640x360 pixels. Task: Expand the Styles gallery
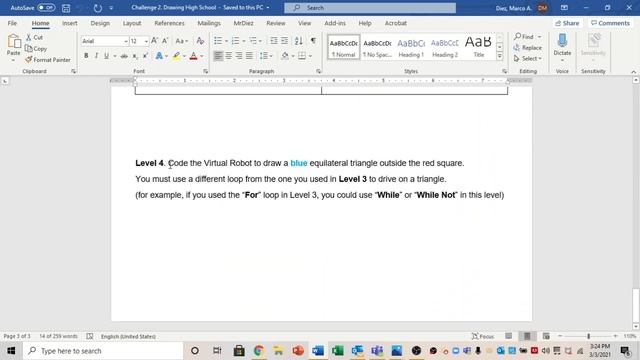coord(500,57)
